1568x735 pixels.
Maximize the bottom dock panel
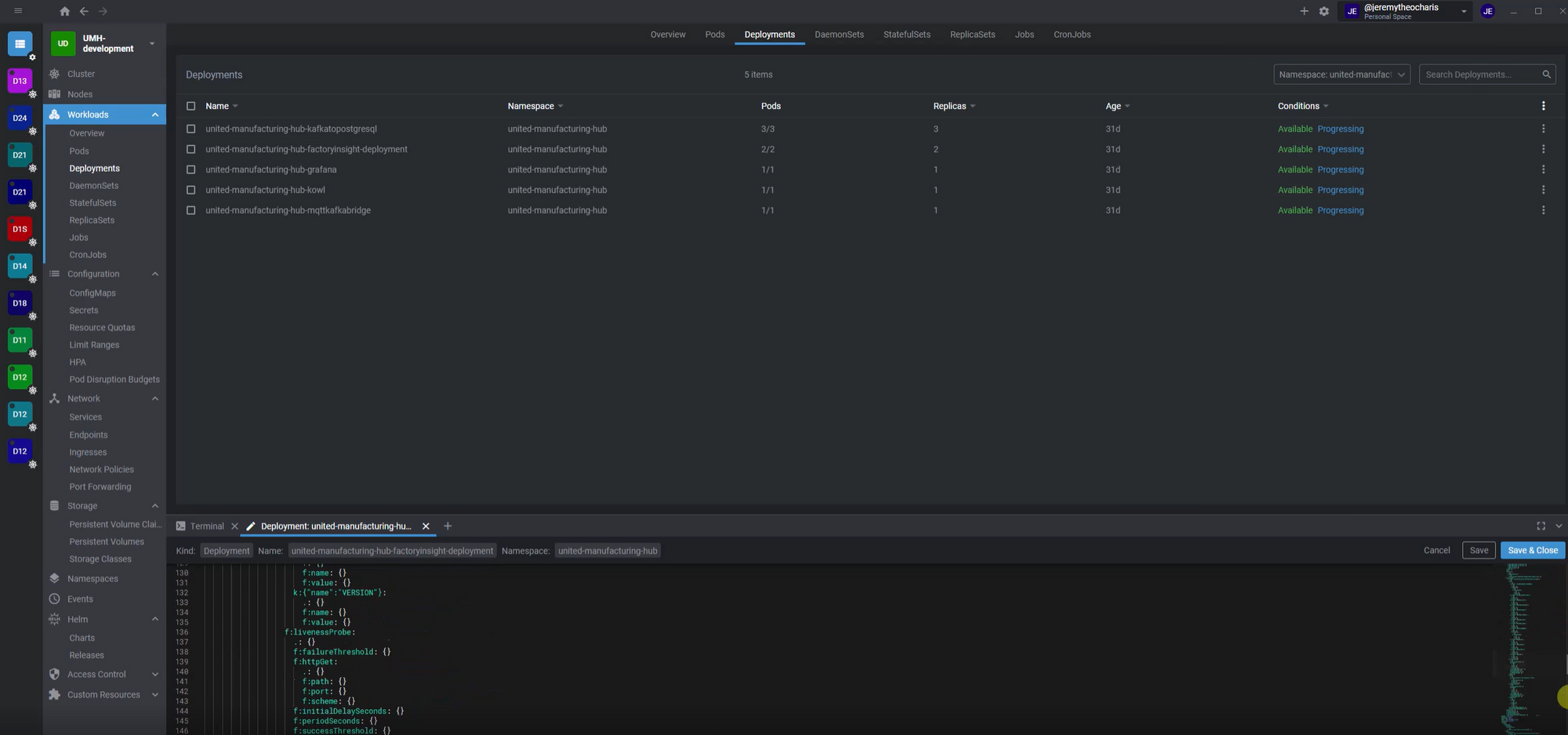(x=1541, y=526)
